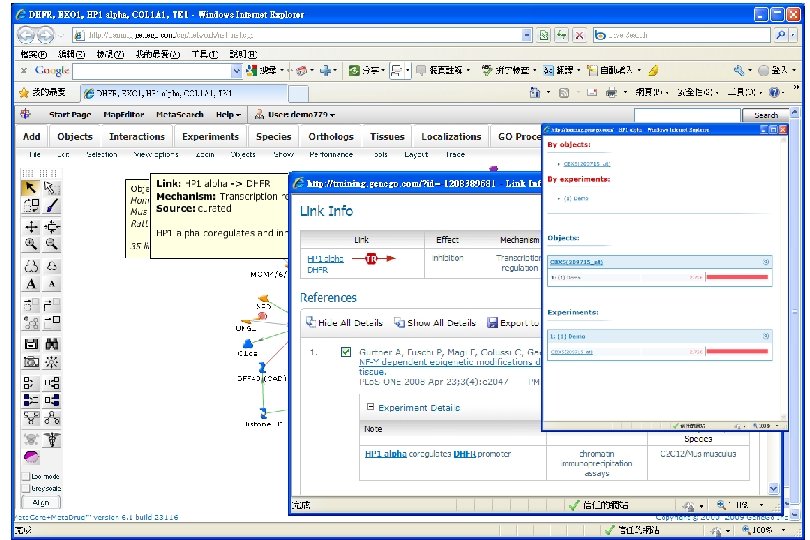Click the caduceus medical icon
810x540 pixels.
point(52,439)
